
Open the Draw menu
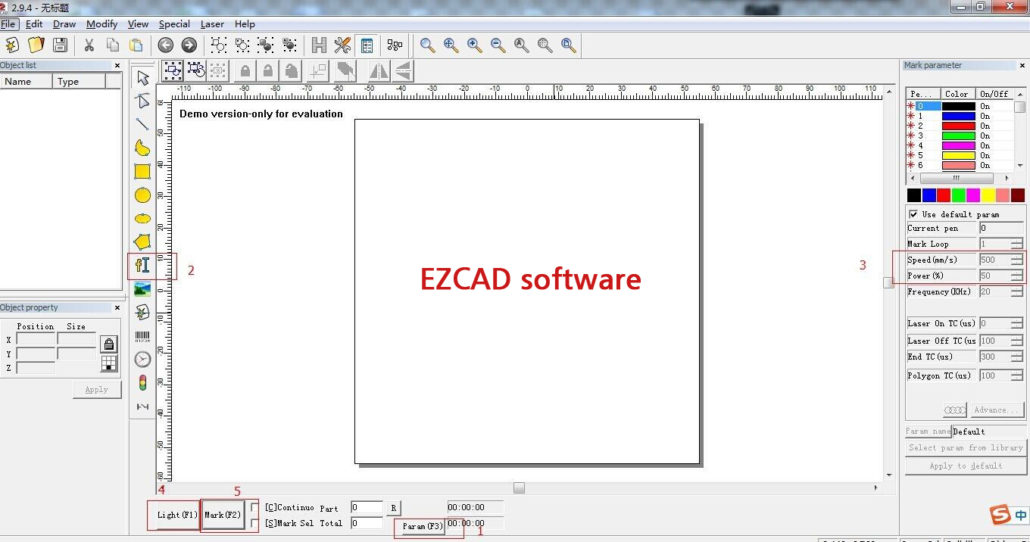[x=64, y=24]
